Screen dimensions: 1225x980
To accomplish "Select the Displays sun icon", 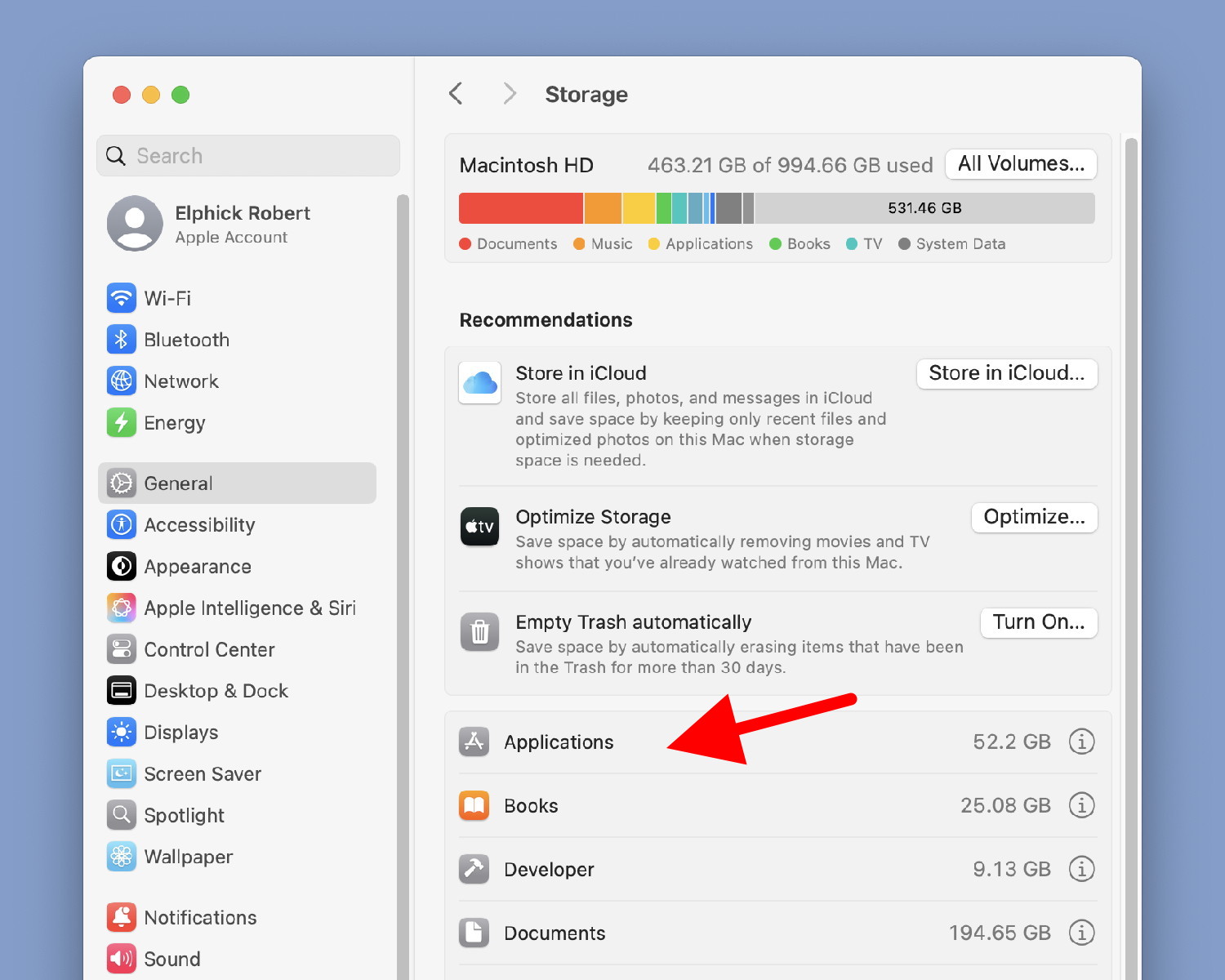I will click(122, 733).
